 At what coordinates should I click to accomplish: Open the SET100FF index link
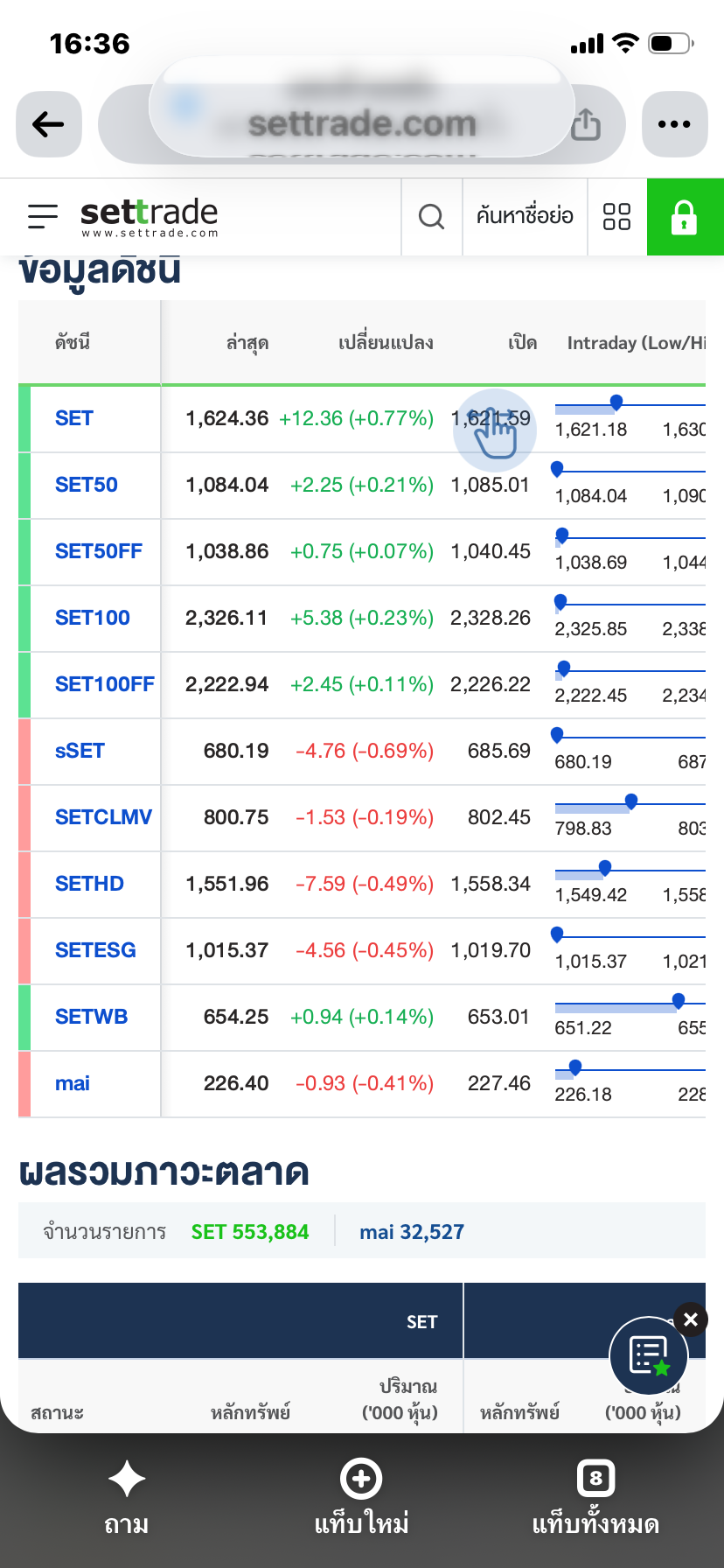pyautogui.click(x=104, y=684)
